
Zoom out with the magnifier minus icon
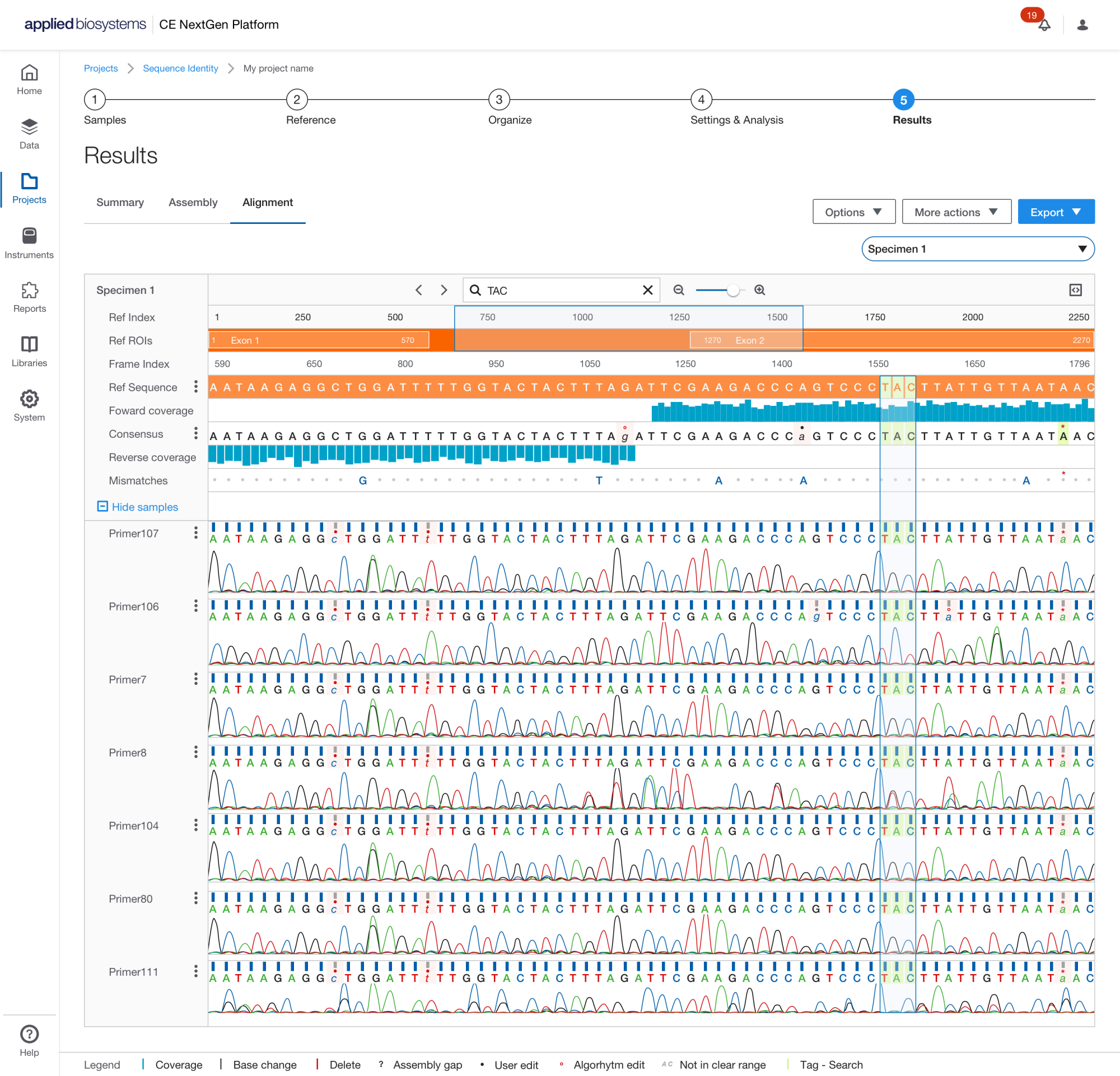678,290
